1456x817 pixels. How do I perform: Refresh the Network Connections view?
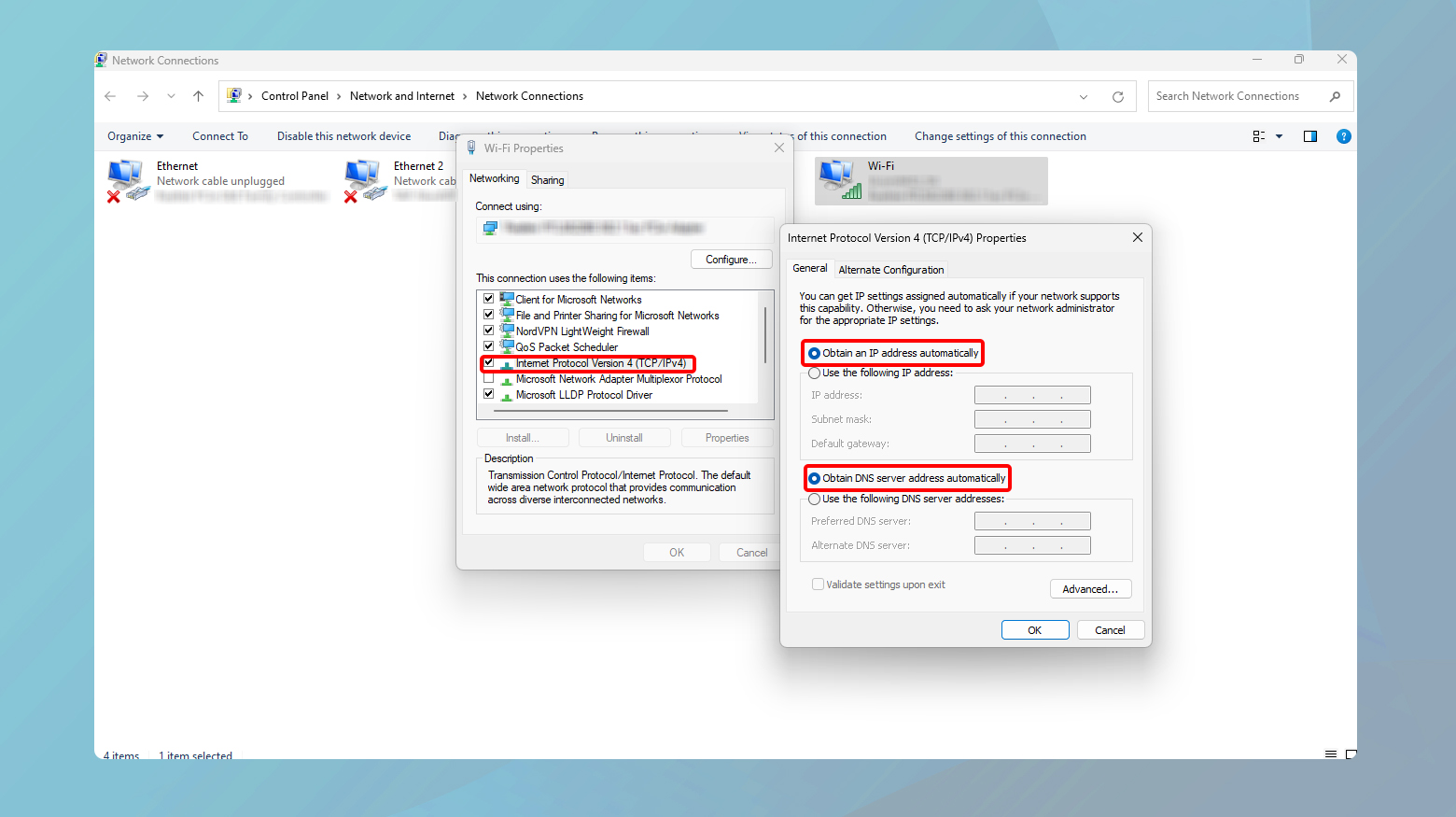click(1118, 96)
